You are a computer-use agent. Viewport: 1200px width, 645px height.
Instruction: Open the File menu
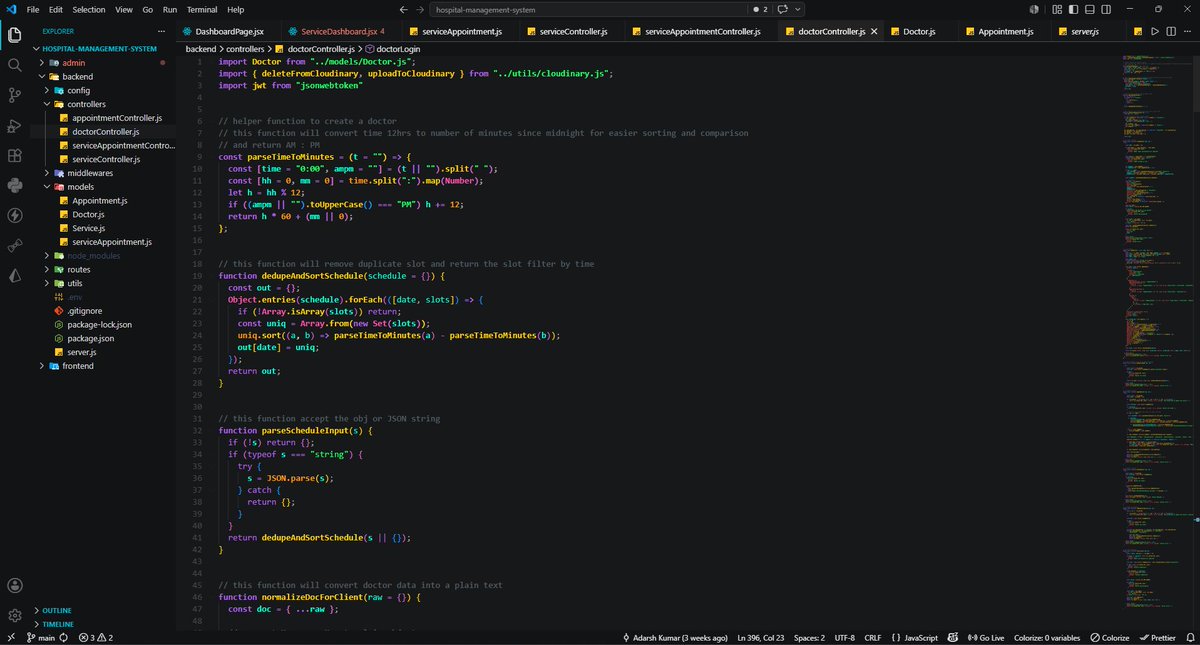[x=33, y=9]
